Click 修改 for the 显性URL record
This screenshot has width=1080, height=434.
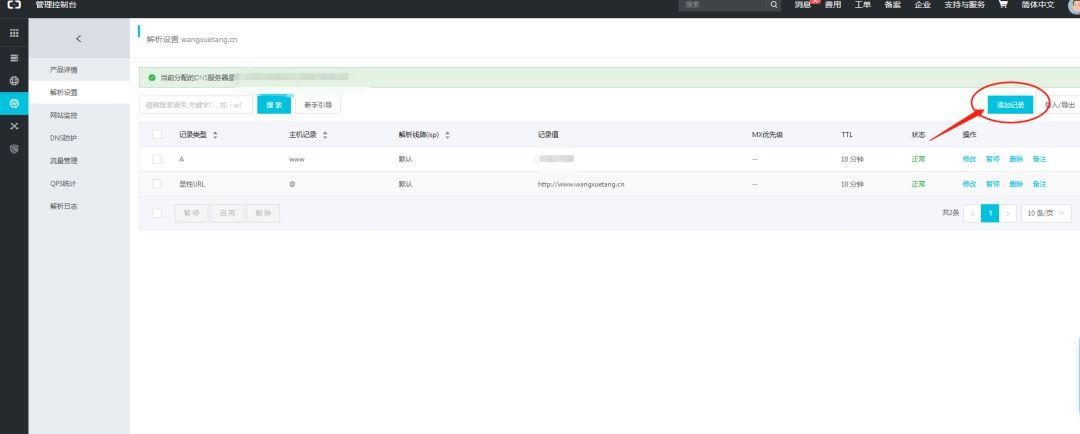coord(969,184)
